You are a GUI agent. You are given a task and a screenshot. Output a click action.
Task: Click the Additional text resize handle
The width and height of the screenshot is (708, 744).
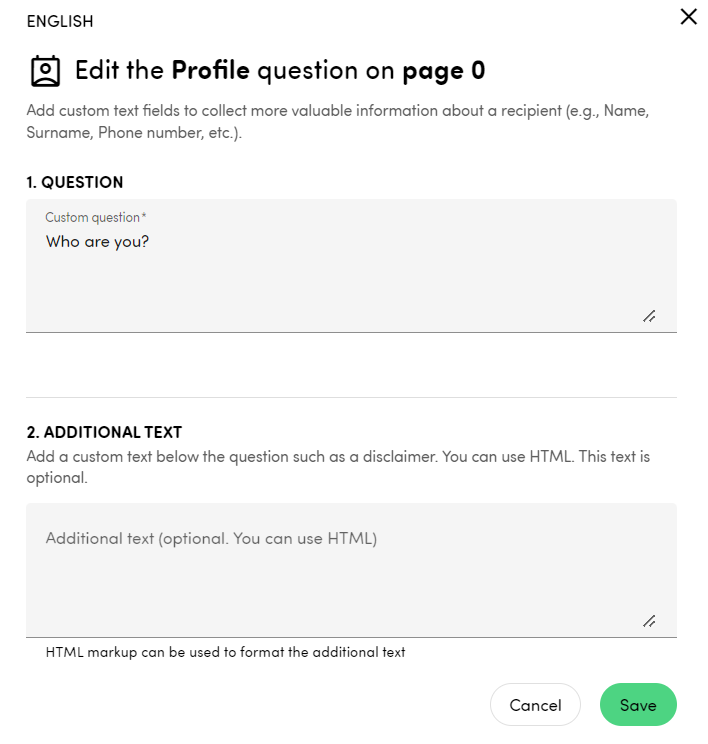(649, 621)
